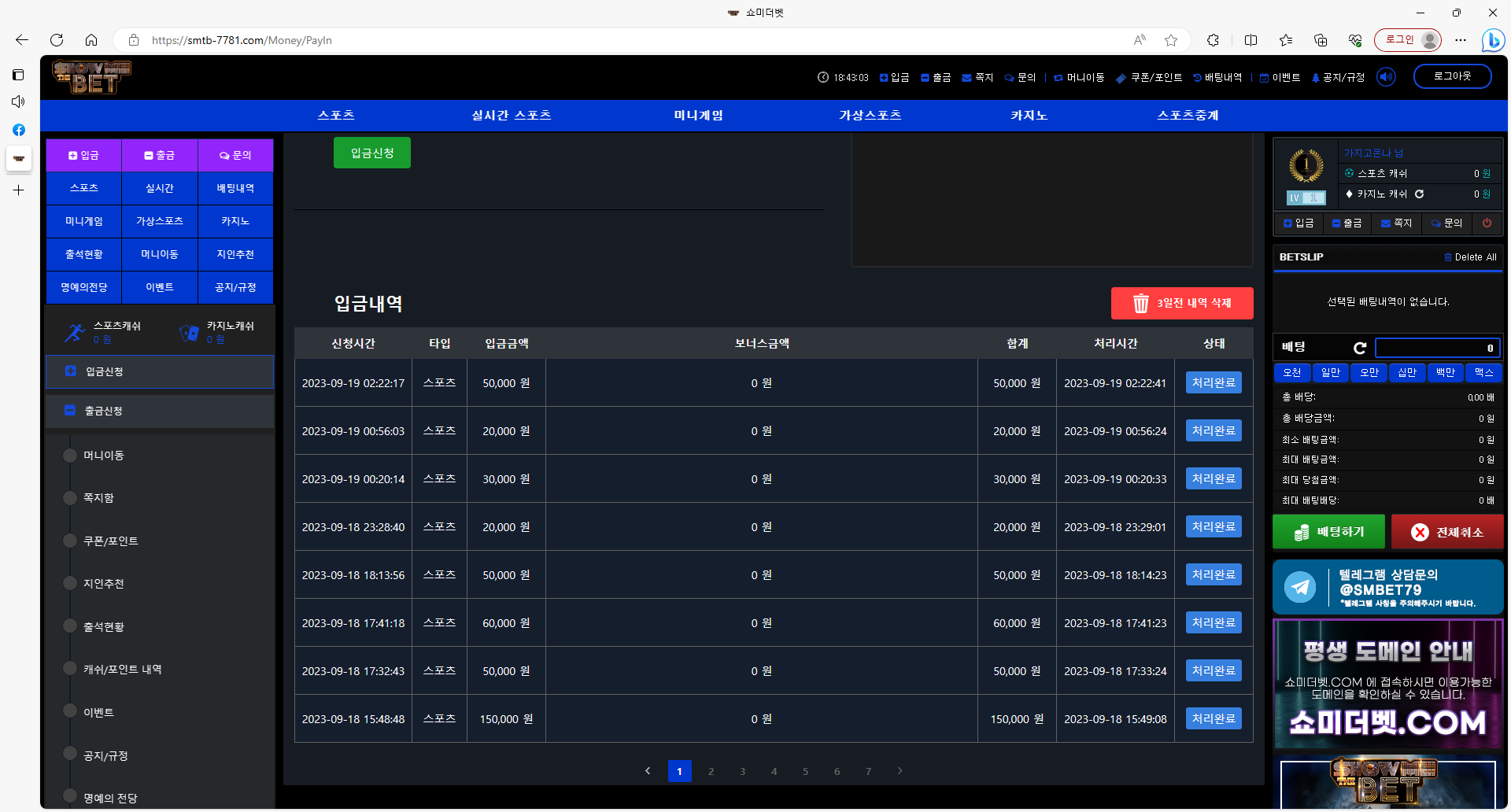Open browser settings ellipsis menu
The height and width of the screenshot is (812, 1511).
(x=1461, y=40)
